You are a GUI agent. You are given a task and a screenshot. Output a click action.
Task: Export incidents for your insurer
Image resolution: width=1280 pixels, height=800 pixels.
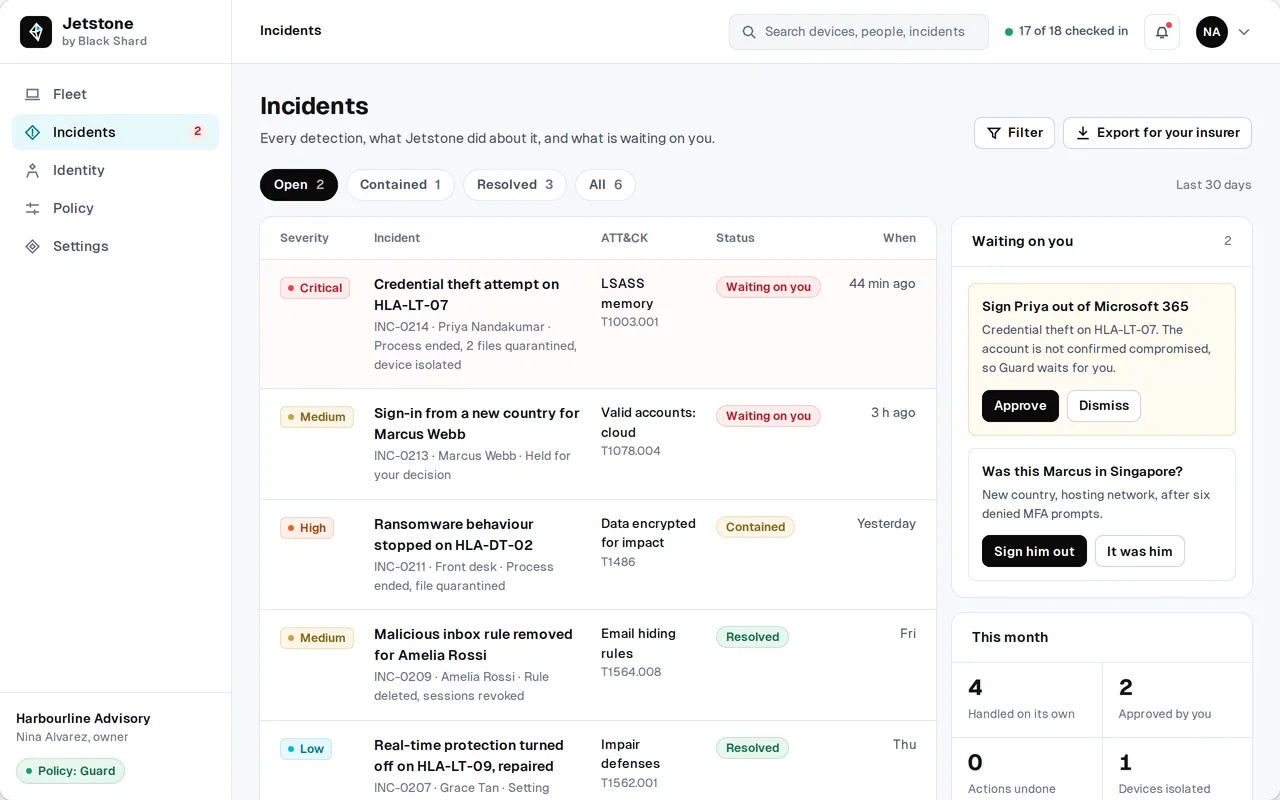1157,133
